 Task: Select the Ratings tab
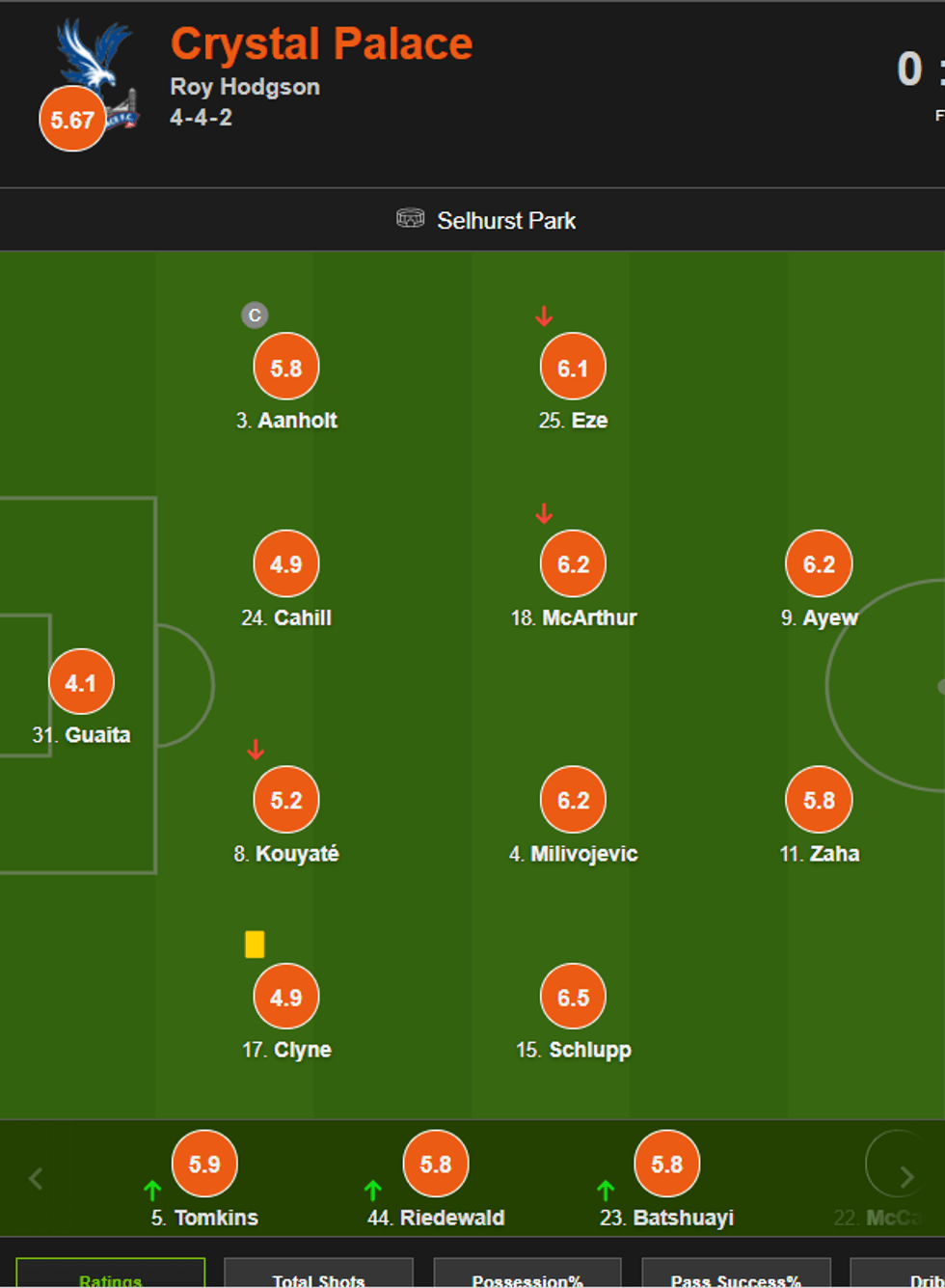tap(111, 1276)
